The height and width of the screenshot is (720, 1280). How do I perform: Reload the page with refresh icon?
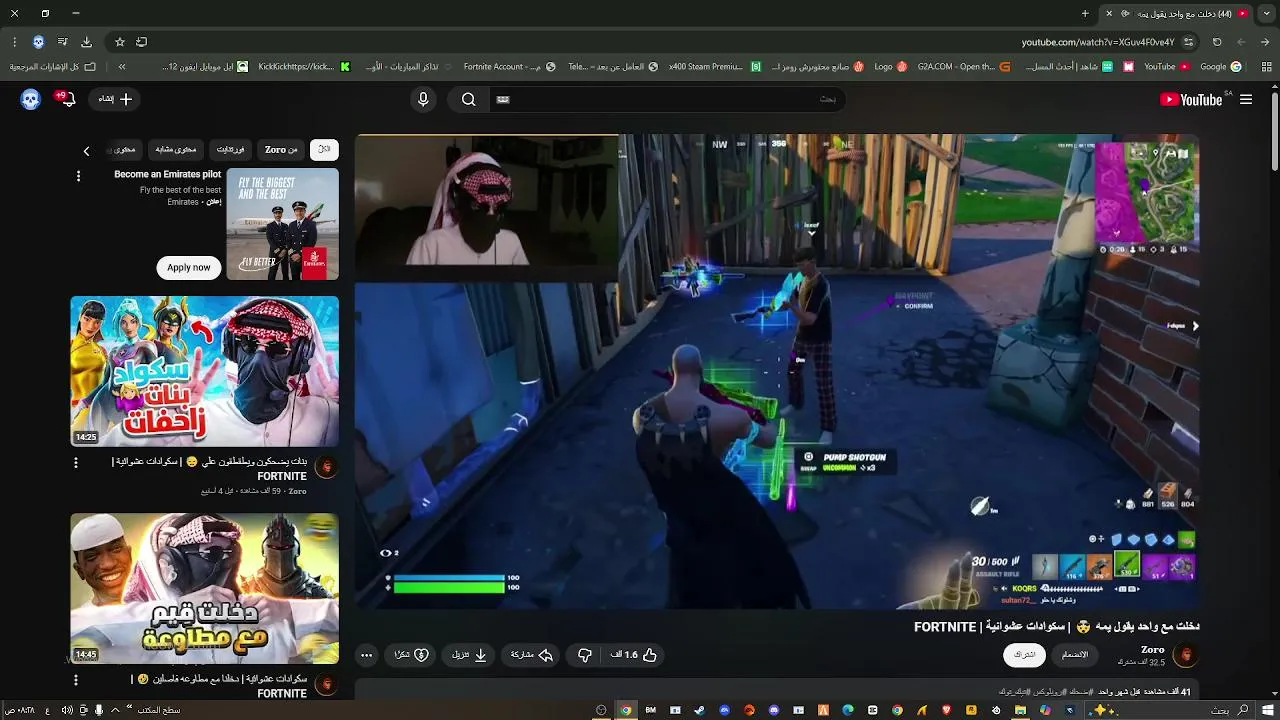click(x=1217, y=42)
